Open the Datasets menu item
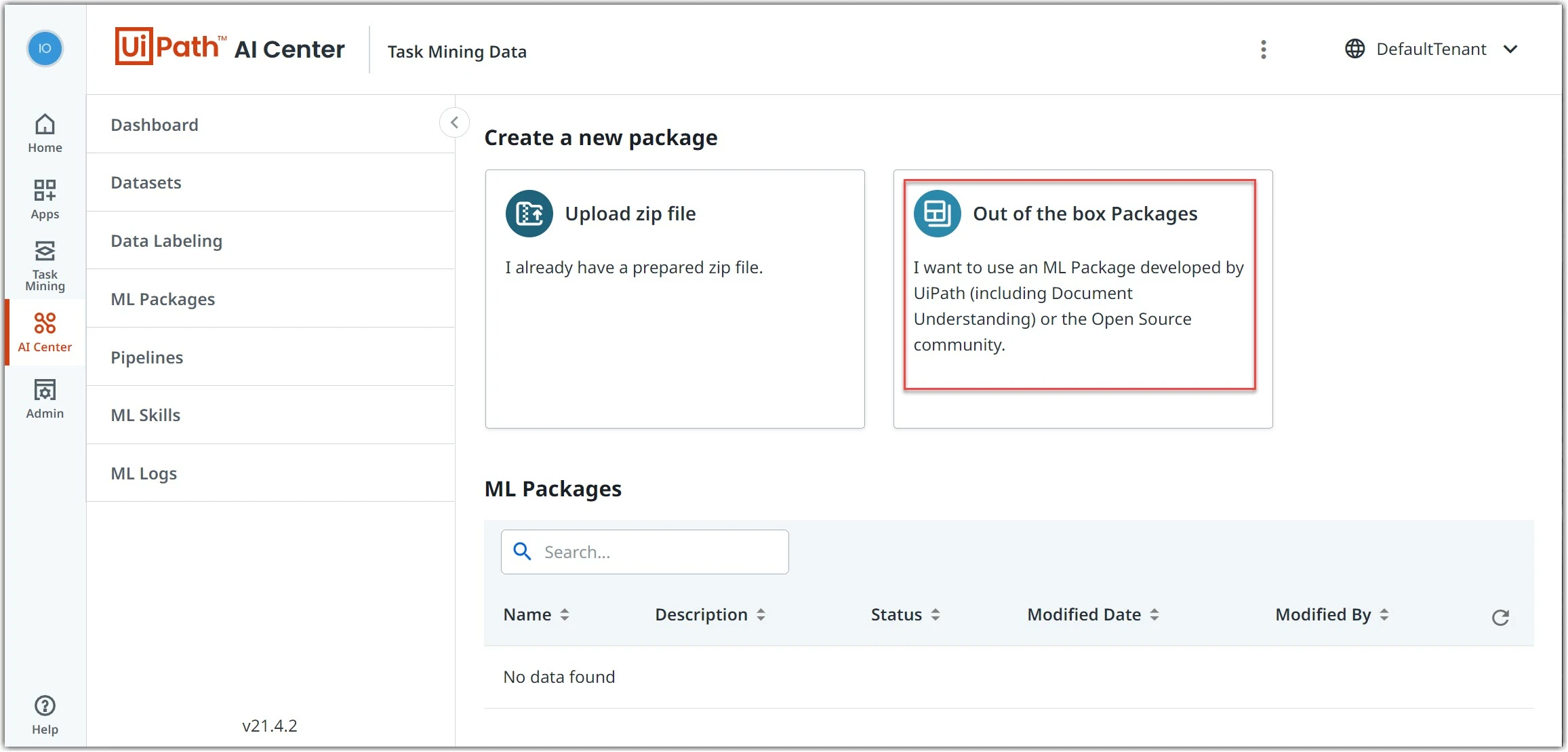The width and height of the screenshot is (1568, 752). click(270, 182)
